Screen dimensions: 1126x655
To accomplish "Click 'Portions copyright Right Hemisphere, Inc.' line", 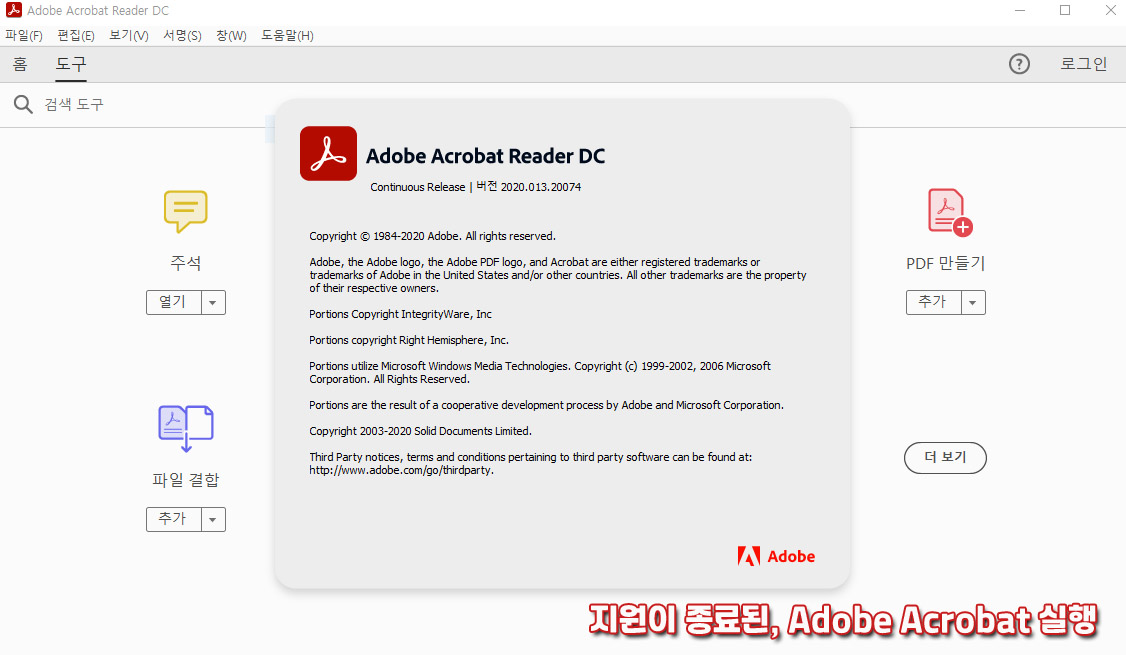I will point(409,340).
